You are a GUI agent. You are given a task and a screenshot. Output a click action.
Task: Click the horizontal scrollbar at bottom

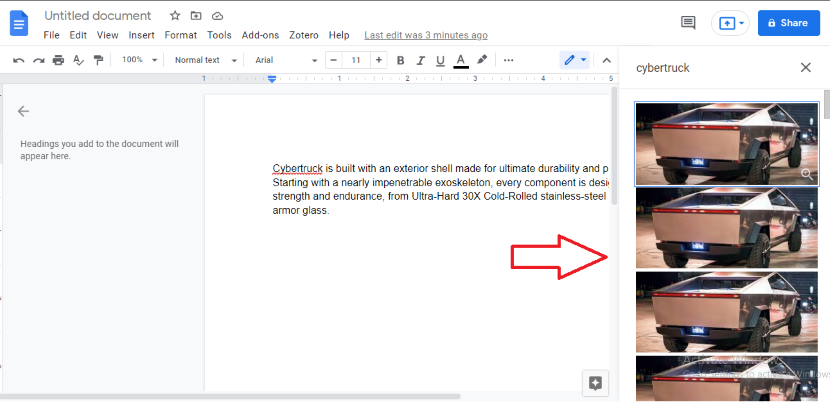tap(231, 396)
